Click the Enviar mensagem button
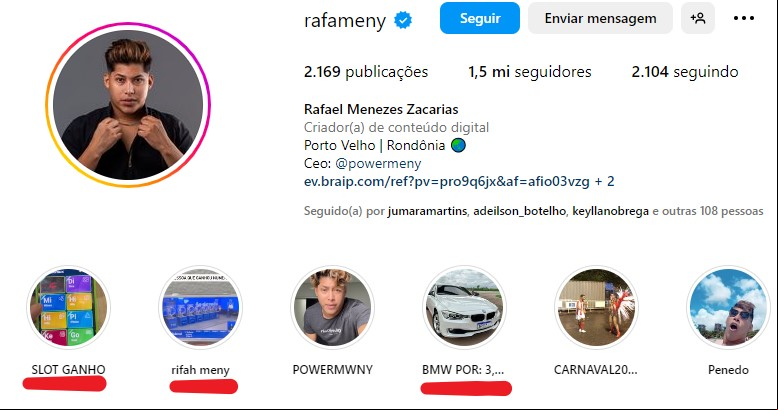Image resolution: width=778 pixels, height=410 pixels. click(x=600, y=18)
